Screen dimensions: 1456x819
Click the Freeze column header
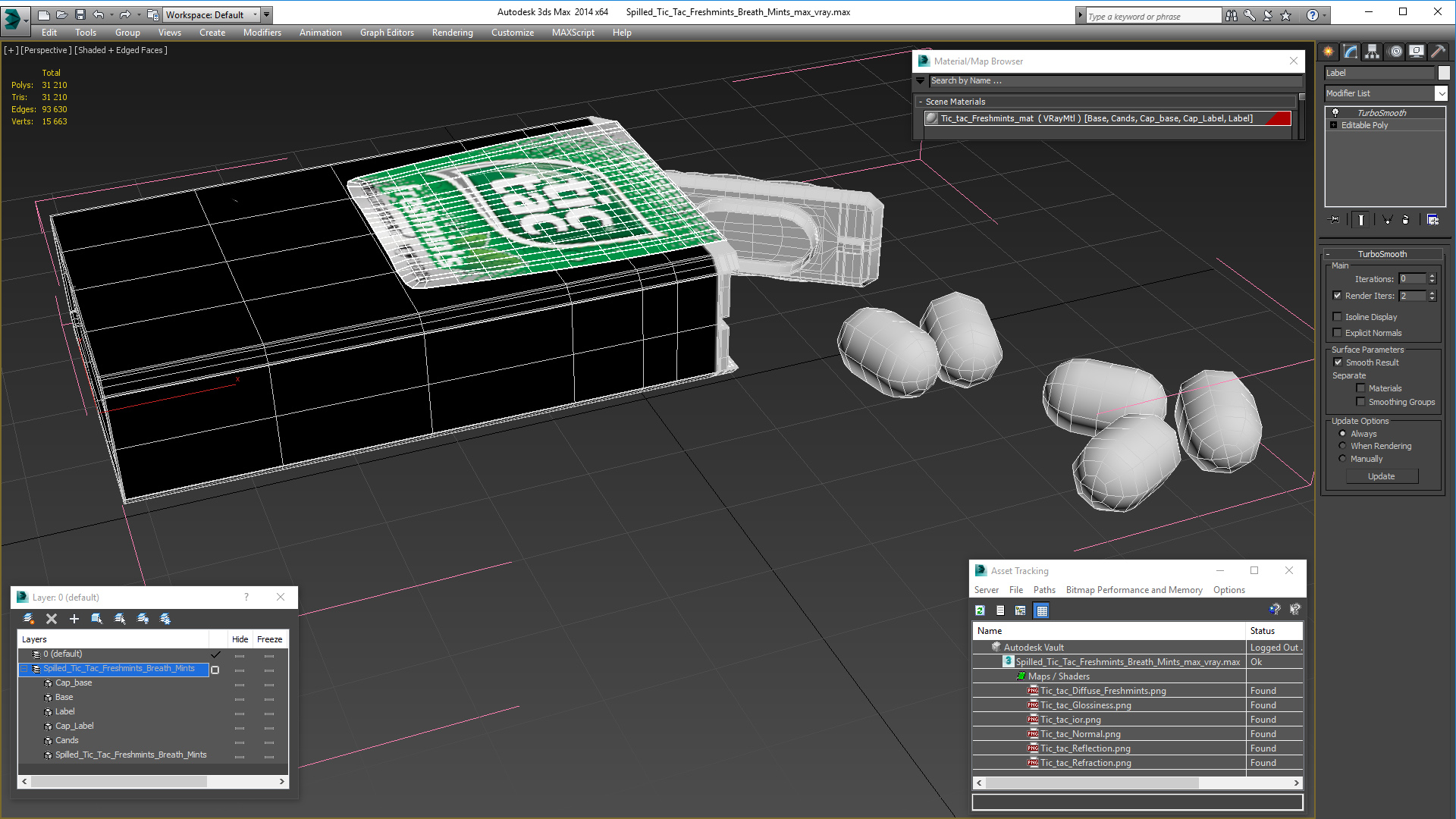[x=269, y=639]
